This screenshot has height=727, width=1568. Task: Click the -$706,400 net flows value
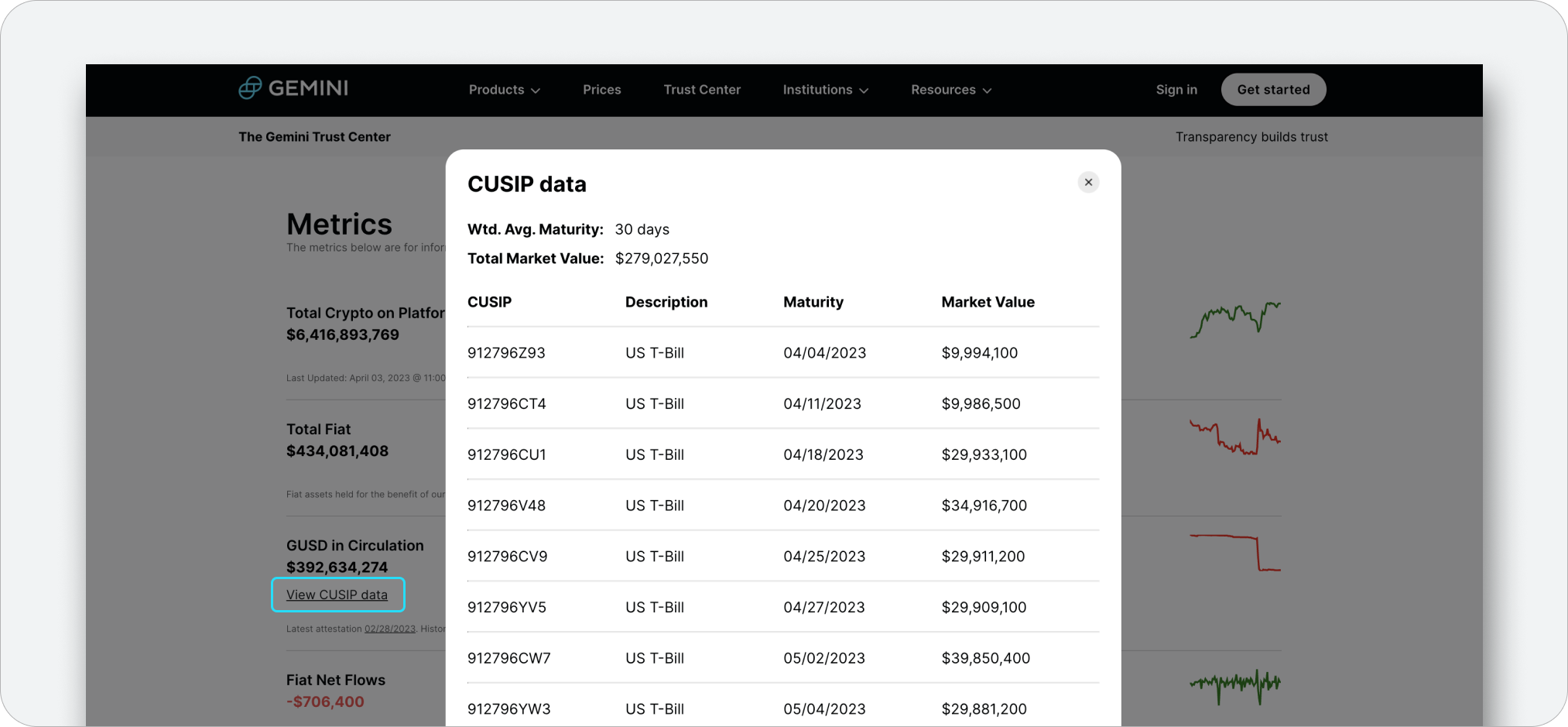click(x=325, y=702)
